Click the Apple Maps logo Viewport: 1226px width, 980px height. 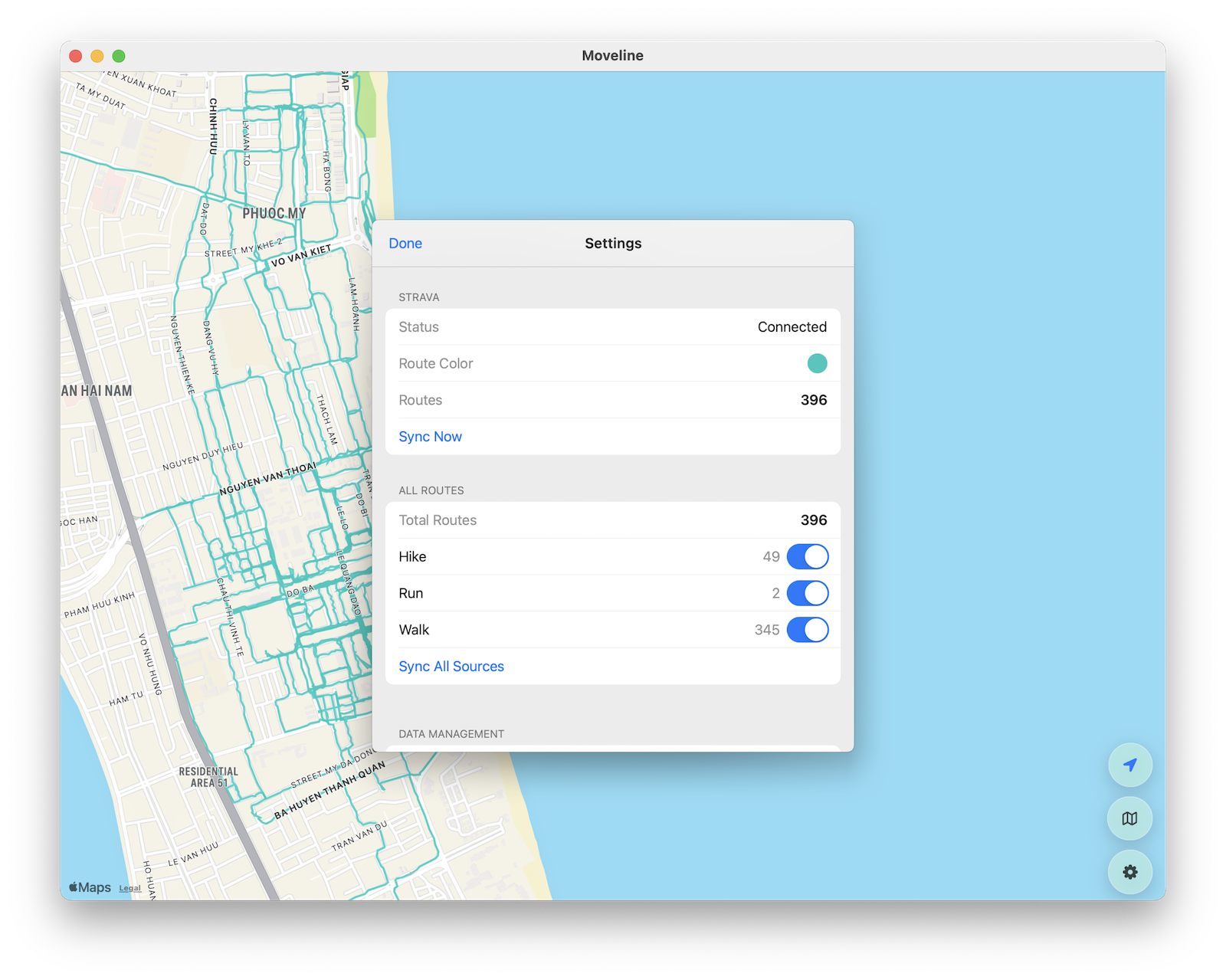(90, 887)
